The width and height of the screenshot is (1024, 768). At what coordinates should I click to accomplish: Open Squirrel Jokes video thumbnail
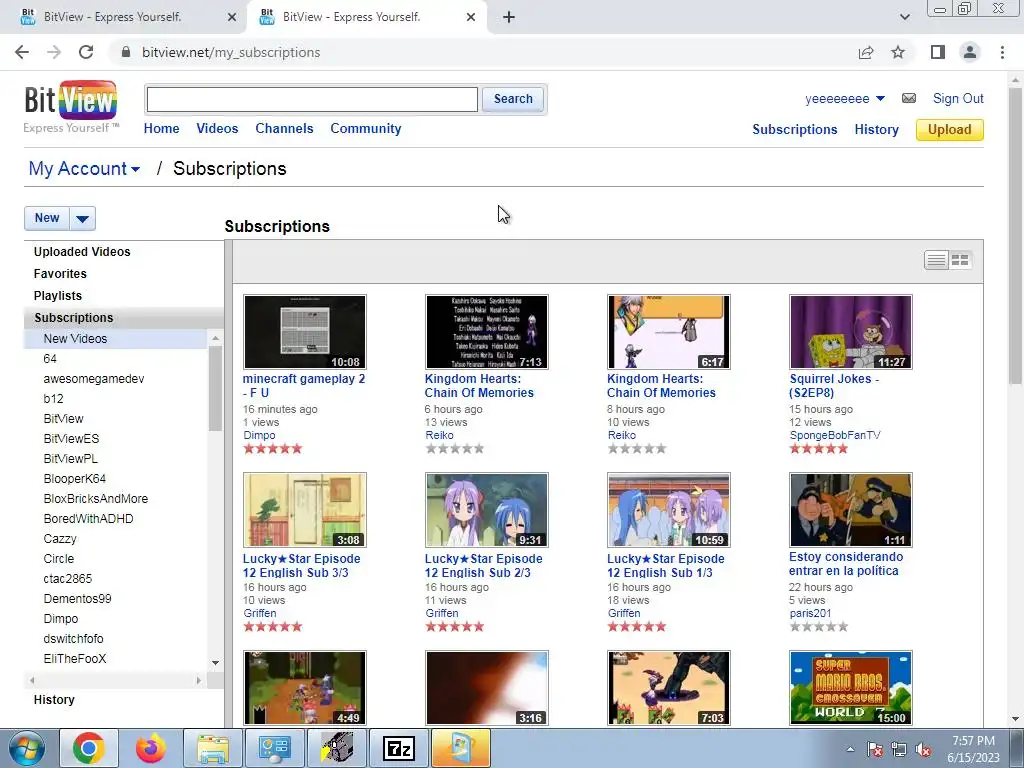[850, 332]
